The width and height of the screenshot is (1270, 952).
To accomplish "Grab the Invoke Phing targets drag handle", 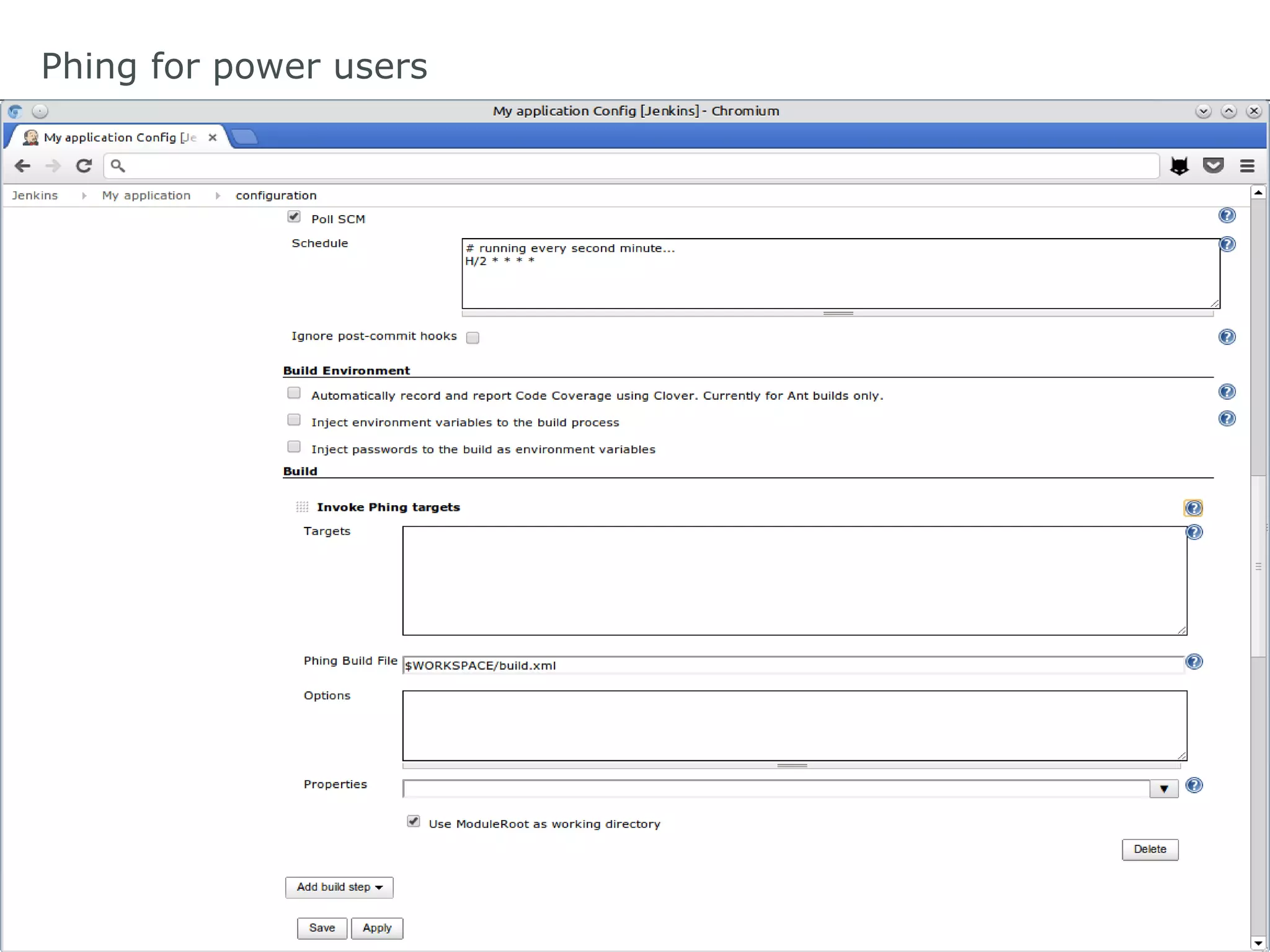I will (x=302, y=507).
